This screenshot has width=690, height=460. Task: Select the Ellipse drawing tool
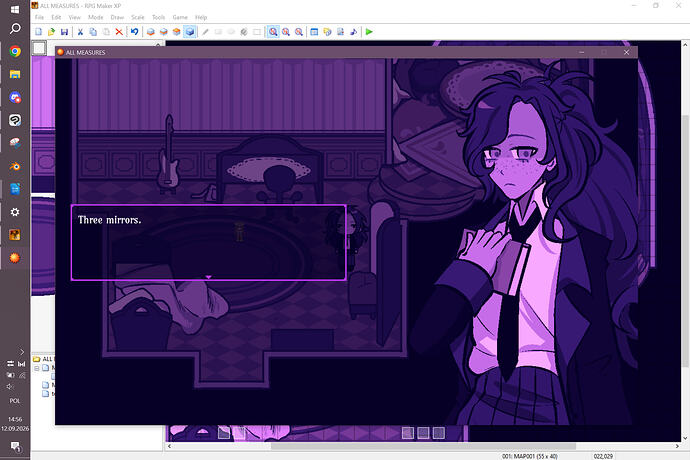[x=231, y=32]
